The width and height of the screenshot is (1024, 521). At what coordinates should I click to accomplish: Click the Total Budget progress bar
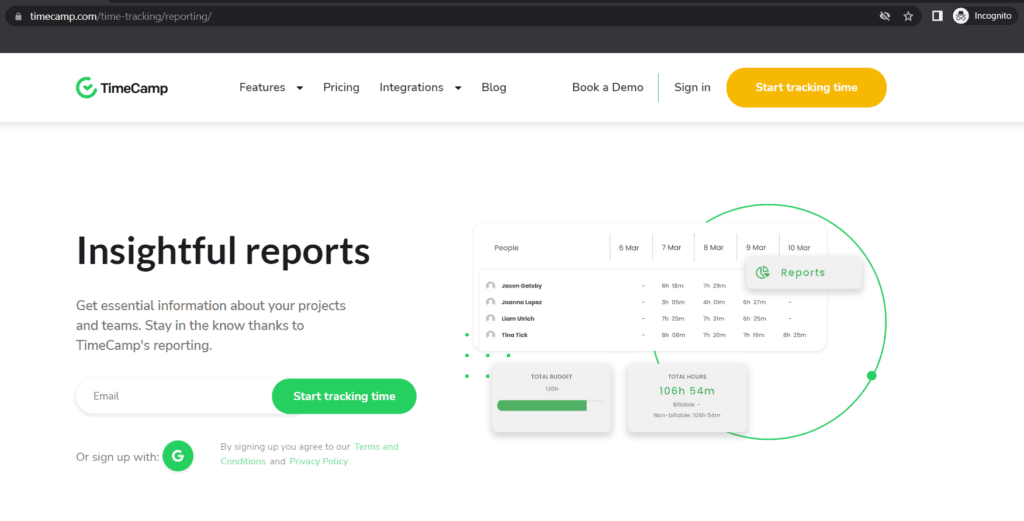(551, 405)
